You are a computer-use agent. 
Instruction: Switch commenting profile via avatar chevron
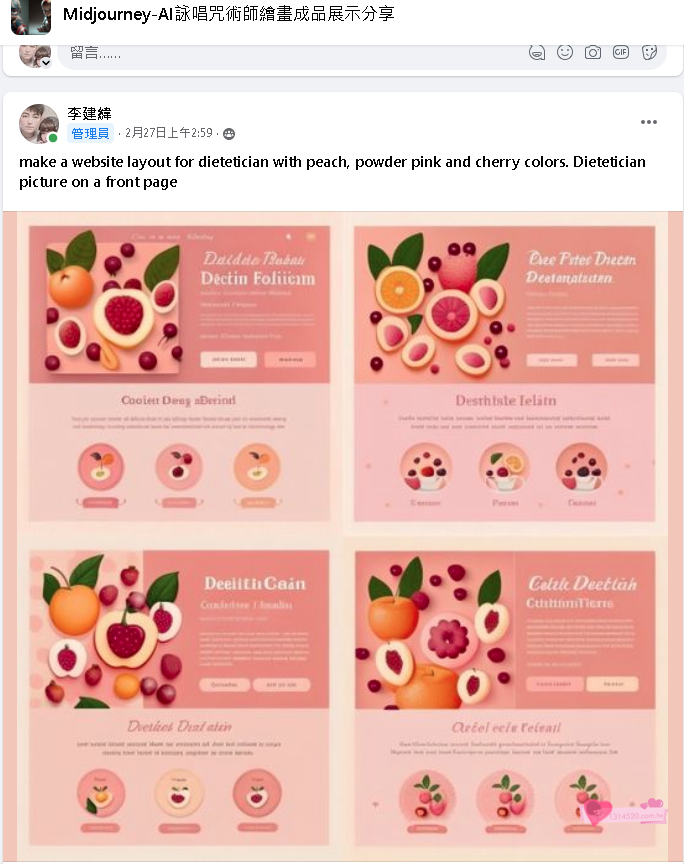(45, 62)
